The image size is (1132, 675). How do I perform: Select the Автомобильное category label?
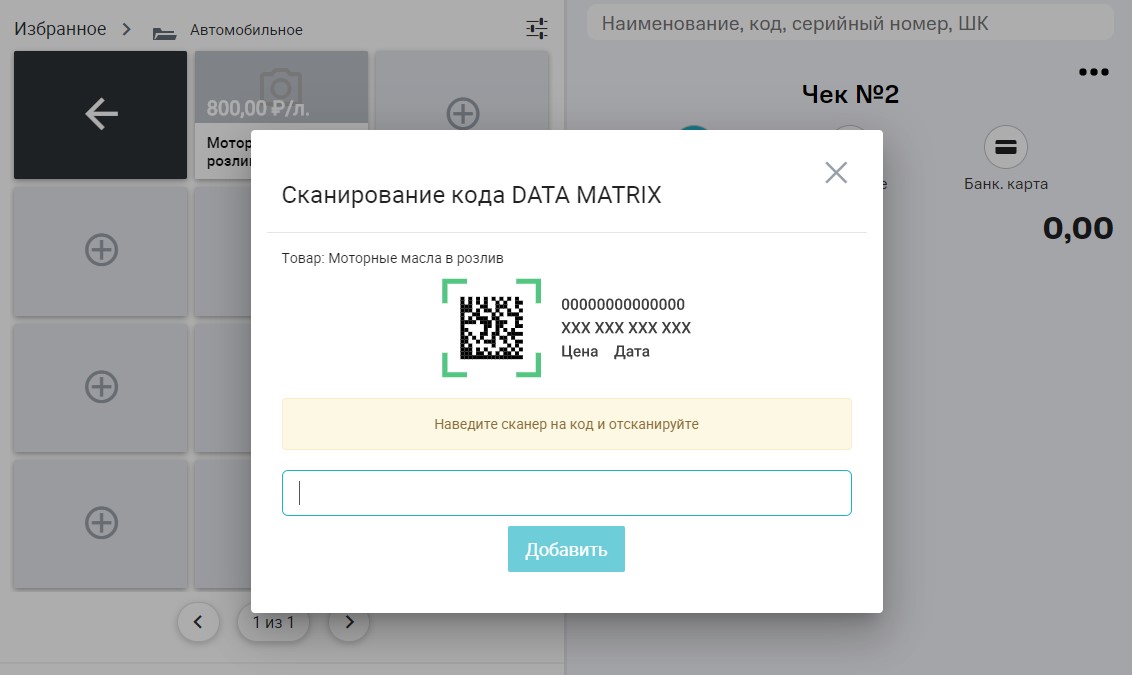(x=245, y=30)
